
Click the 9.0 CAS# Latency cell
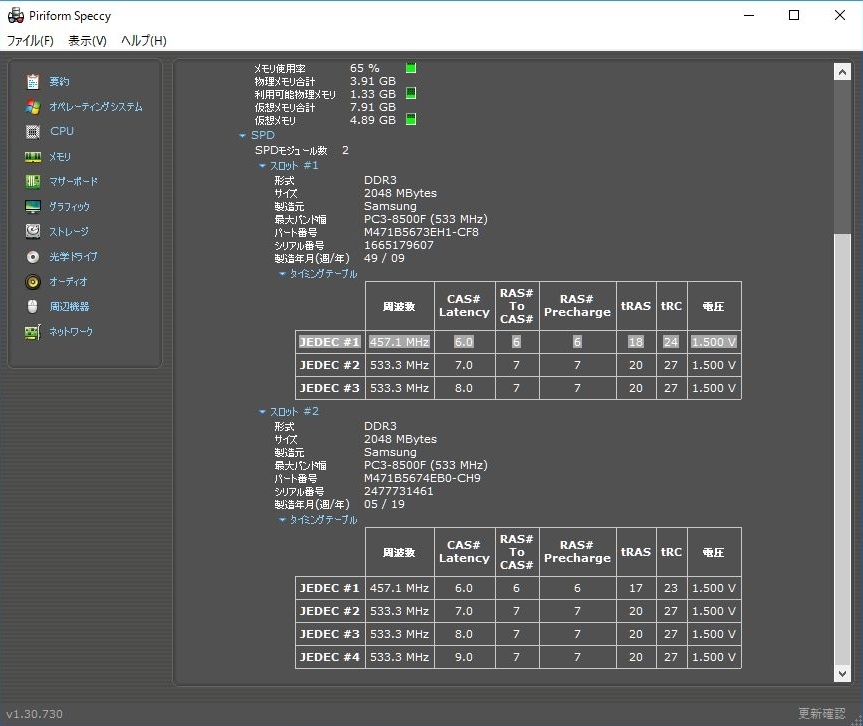(464, 657)
